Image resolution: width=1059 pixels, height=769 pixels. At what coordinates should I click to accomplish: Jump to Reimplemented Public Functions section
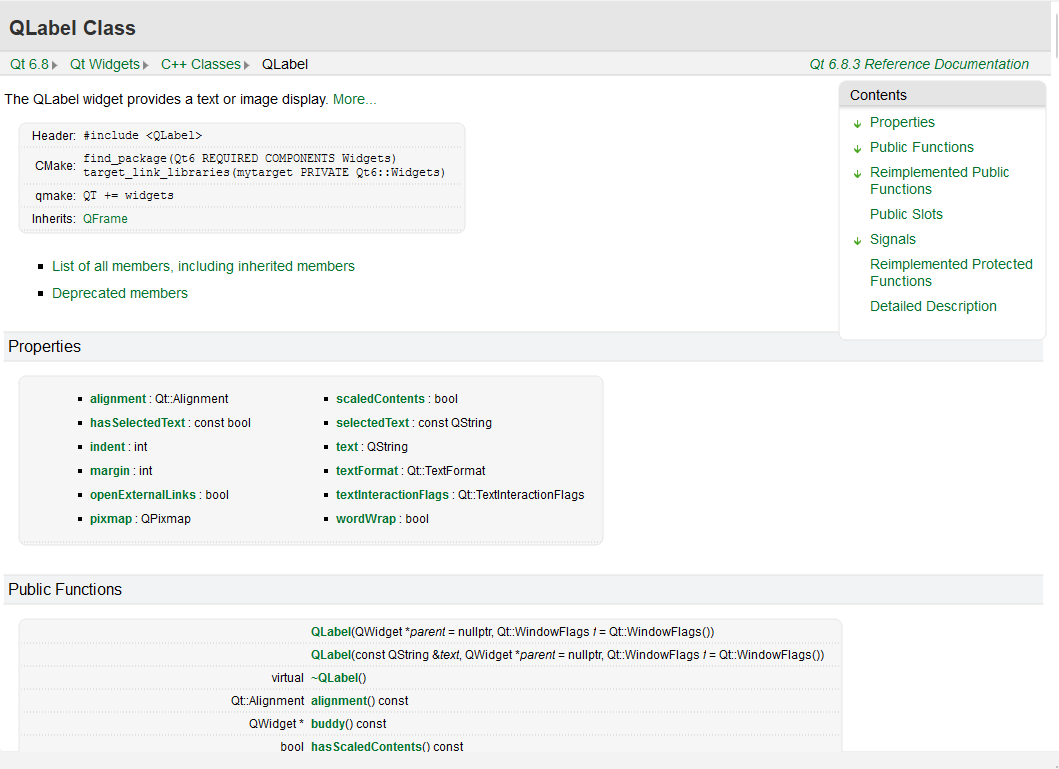939,180
